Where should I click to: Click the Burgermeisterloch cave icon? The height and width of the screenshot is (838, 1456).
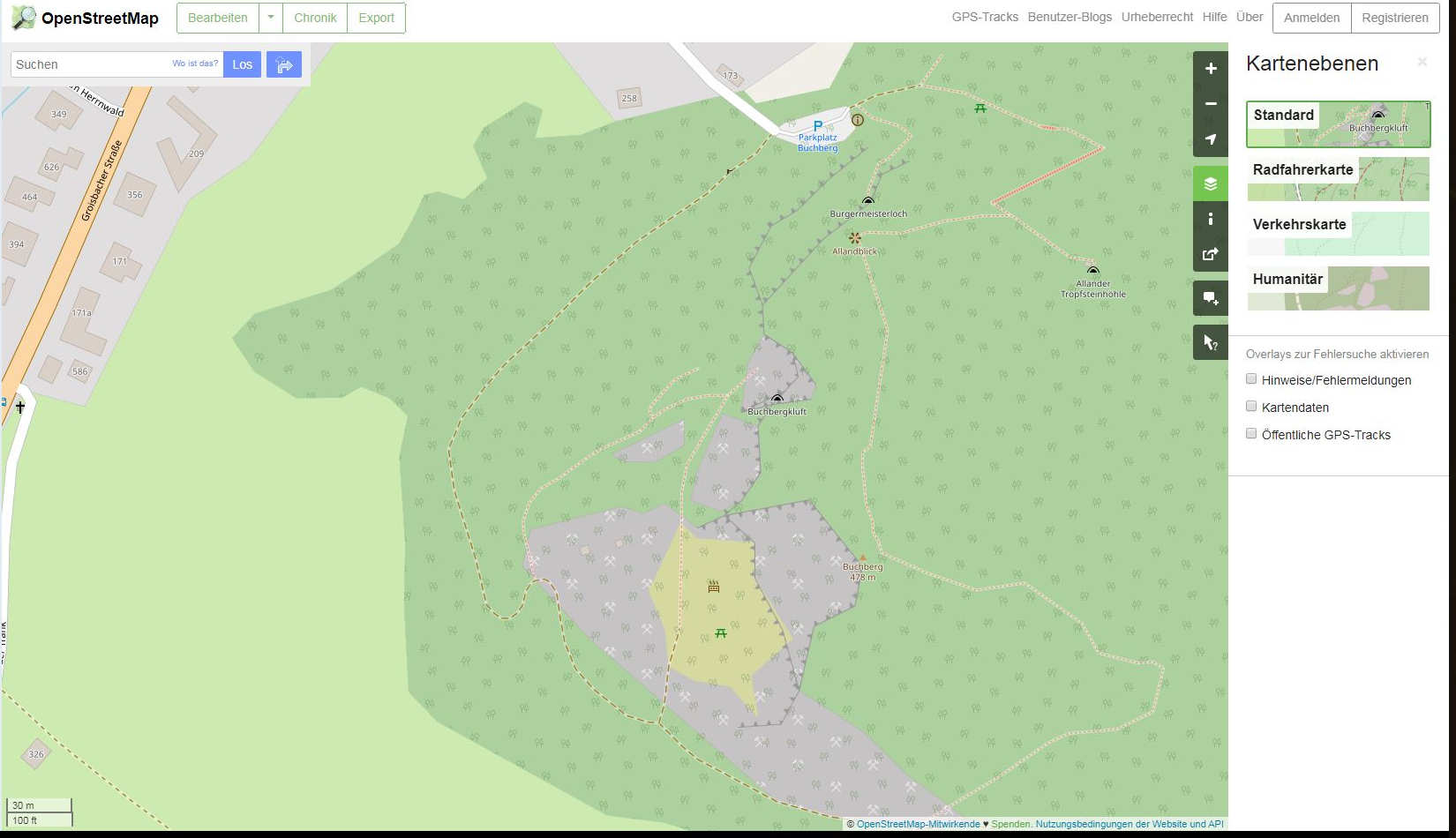click(868, 201)
